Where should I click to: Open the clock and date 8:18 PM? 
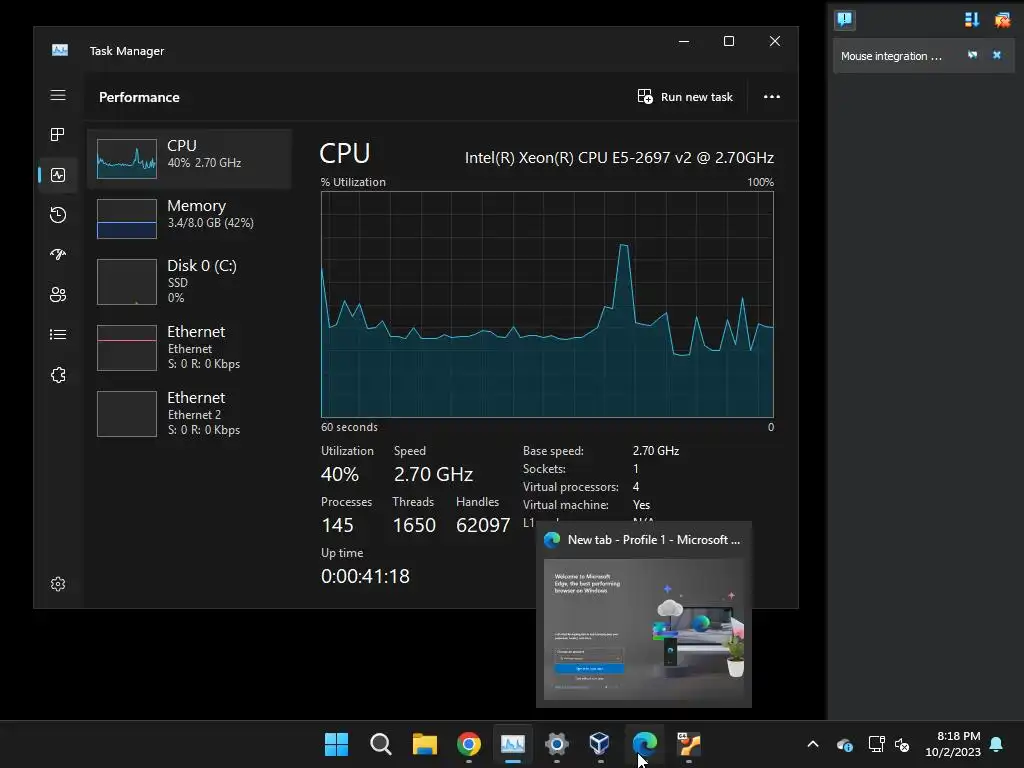click(953, 744)
